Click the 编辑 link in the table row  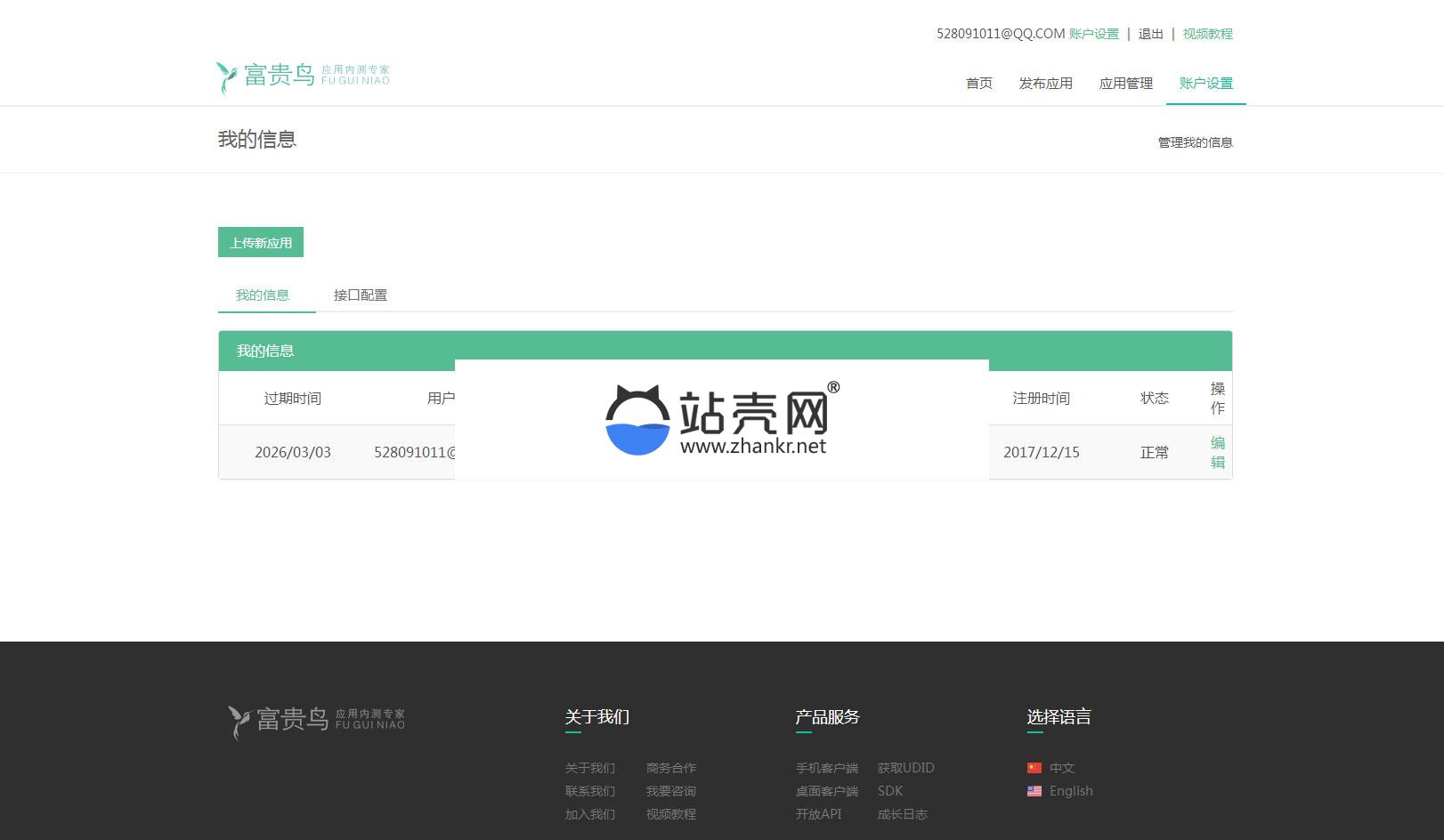click(1217, 452)
